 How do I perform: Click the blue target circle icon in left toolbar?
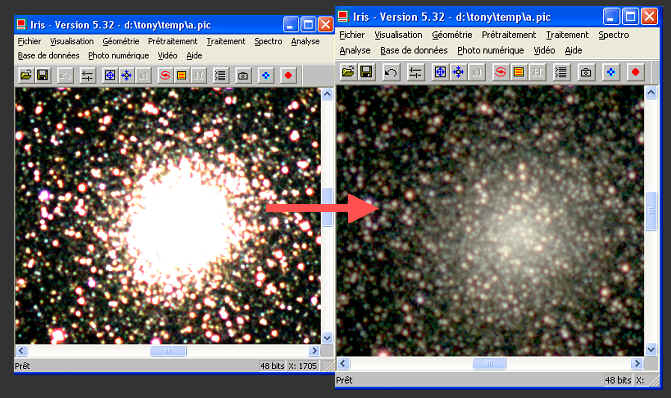[110, 76]
